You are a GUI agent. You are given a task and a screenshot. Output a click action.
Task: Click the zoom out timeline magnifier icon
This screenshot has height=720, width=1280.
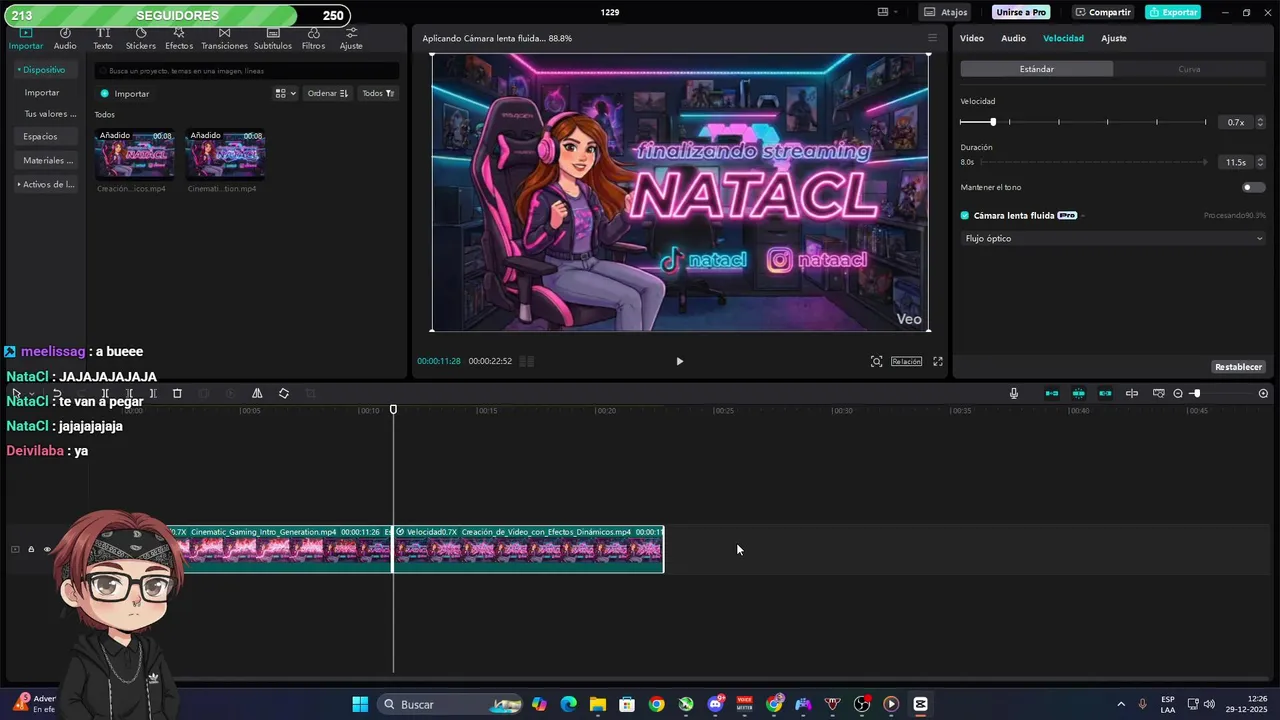pos(1178,394)
